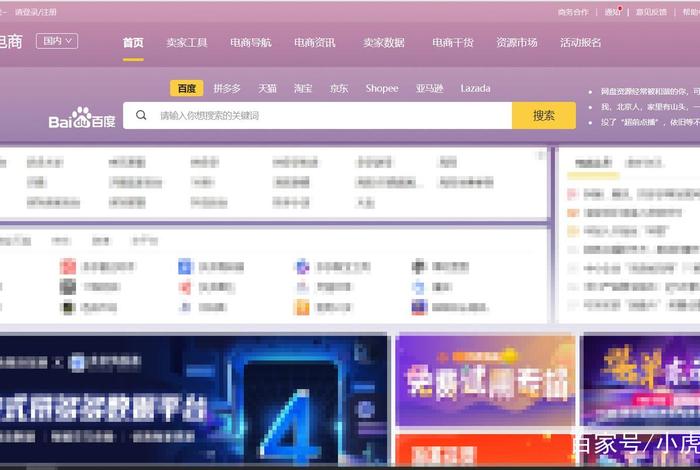Open the 电商资讯 menu
The width and height of the screenshot is (700, 470).
click(x=315, y=43)
